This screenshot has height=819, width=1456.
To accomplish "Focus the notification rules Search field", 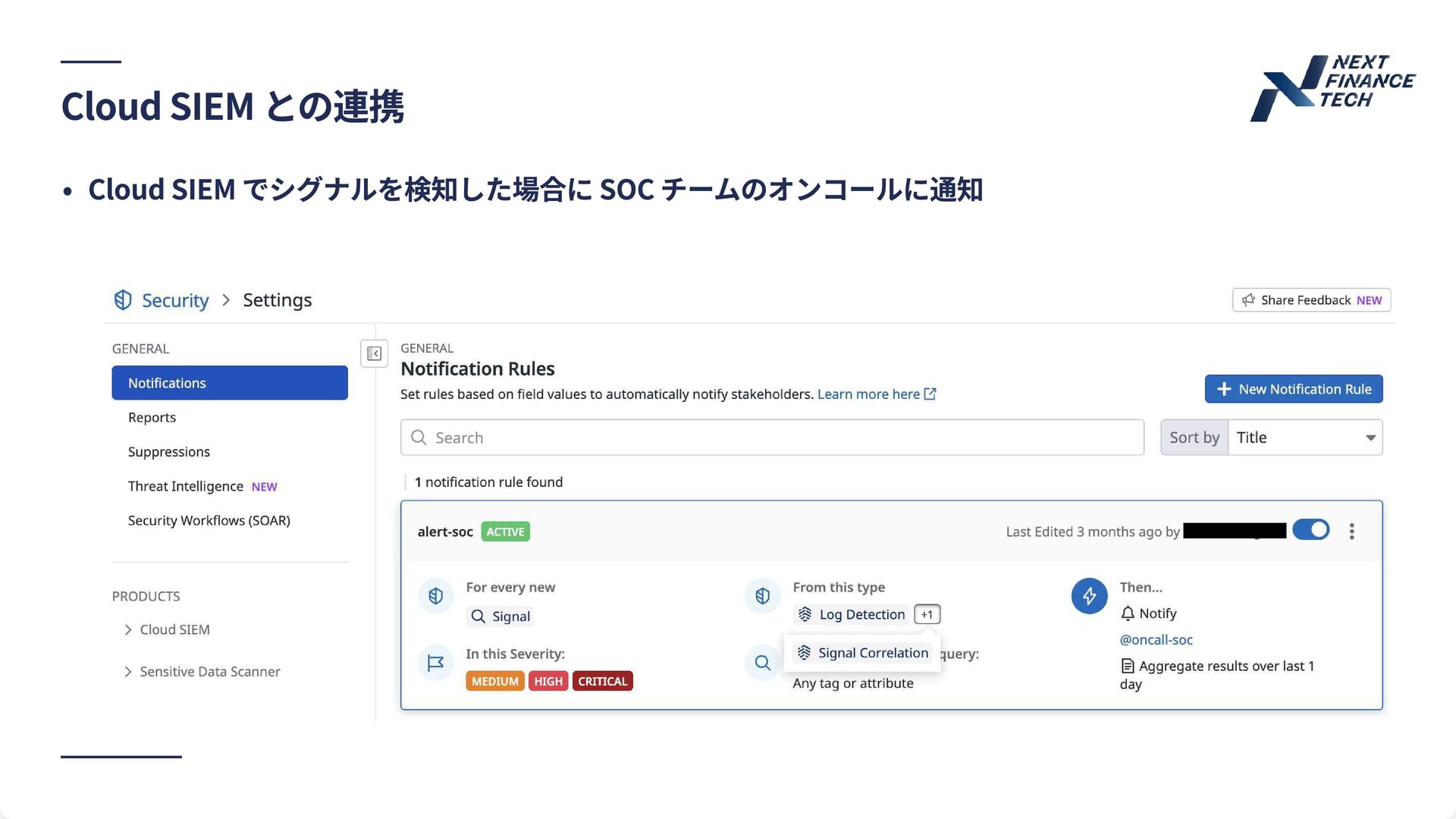I will [771, 438].
